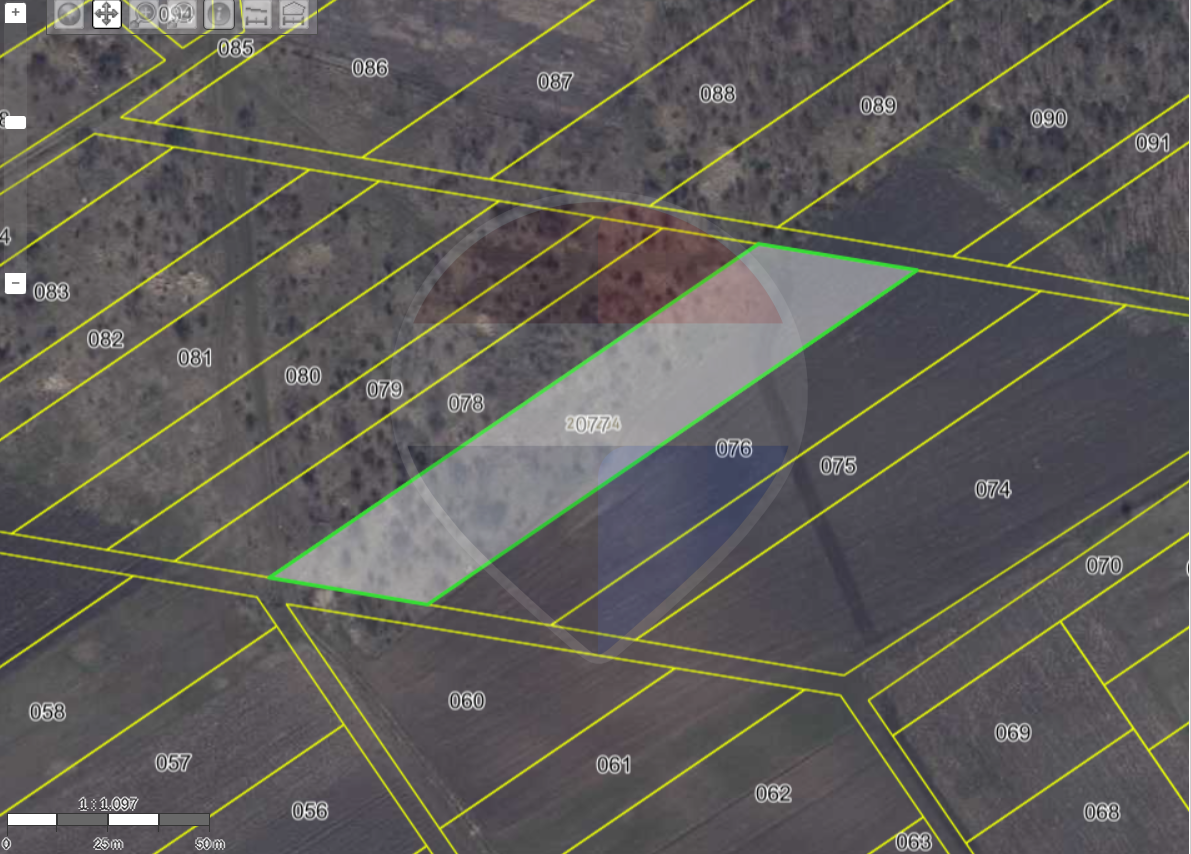Select the pan map tool
This screenshot has width=1191, height=854.
[107, 14]
